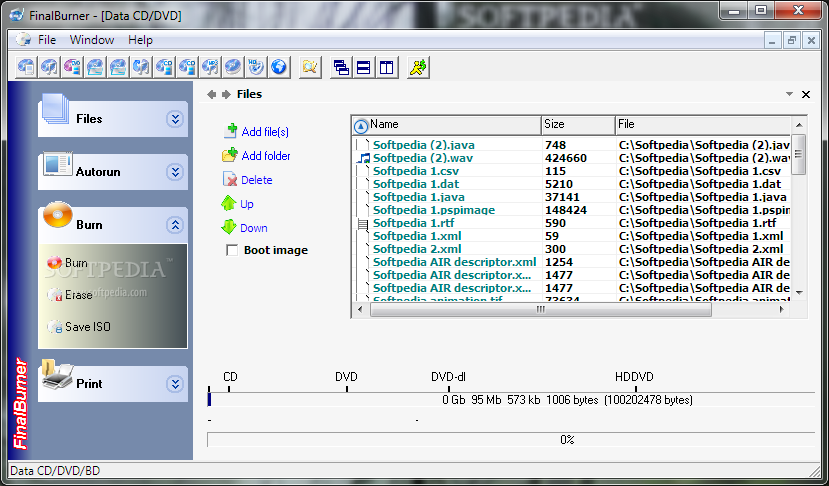This screenshot has width=829, height=486.
Task: Click the green Down arrow icon
Action: point(228,227)
